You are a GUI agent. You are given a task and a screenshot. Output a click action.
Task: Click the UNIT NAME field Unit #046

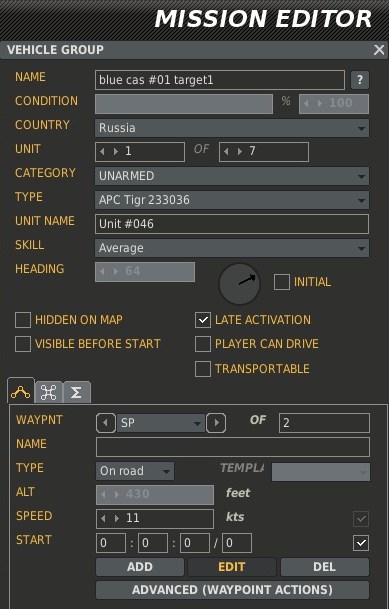point(232,224)
